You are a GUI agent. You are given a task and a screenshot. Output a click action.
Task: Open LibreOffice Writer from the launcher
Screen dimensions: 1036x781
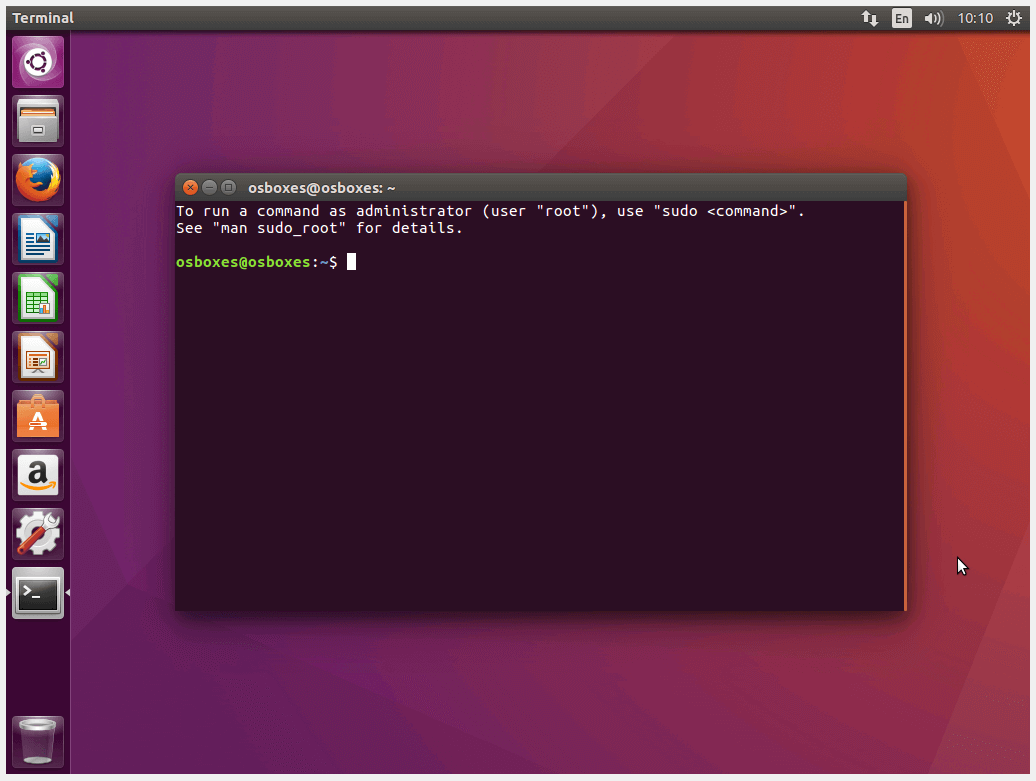click(x=38, y=240)
